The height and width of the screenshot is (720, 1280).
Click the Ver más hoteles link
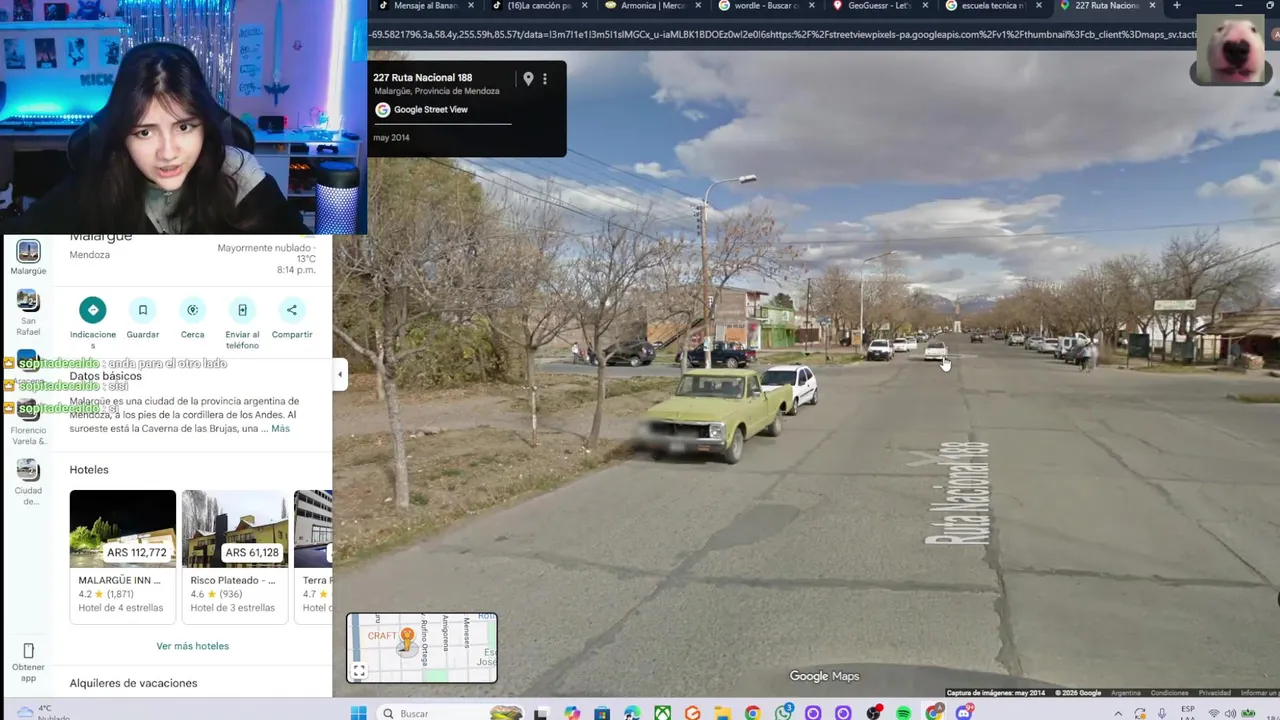point(192,646)
